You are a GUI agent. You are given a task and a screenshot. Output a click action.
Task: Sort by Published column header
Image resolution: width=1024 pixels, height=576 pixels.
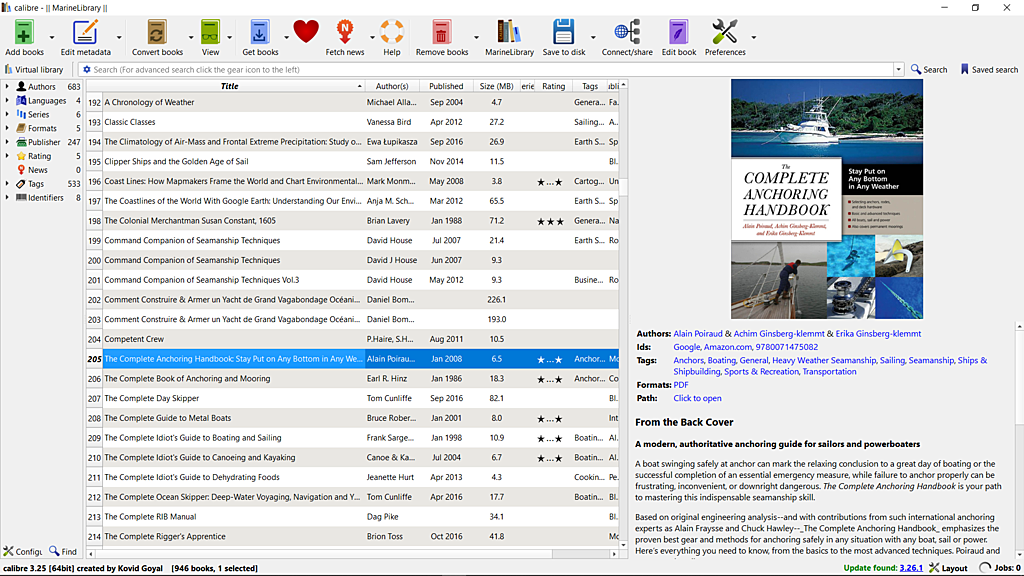coord(446,86)
